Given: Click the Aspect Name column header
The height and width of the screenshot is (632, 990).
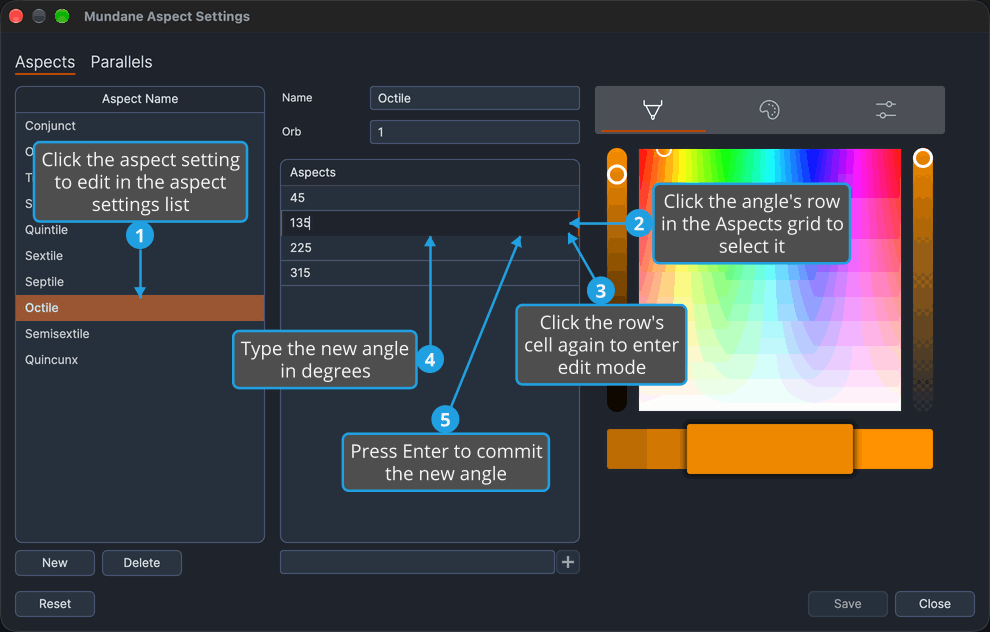Looking at the screenshot, I should click(140, 99).
